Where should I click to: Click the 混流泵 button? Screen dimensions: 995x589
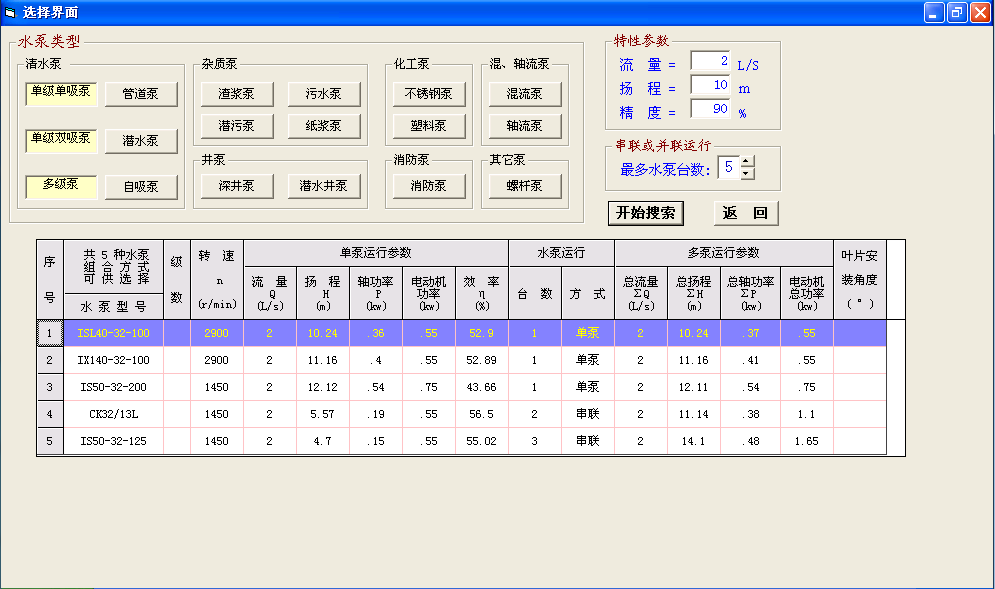click(x=525, y=94)
